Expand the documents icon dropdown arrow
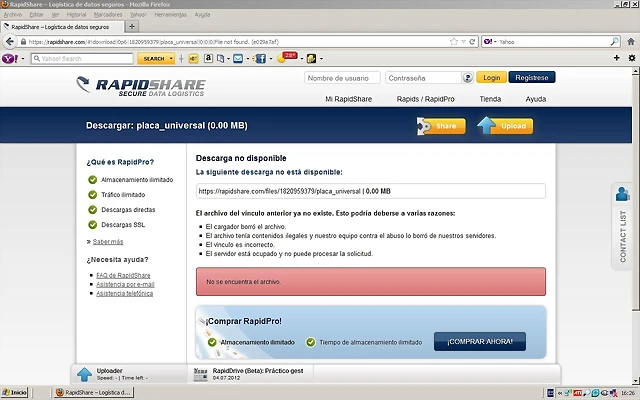 [228, 59]
